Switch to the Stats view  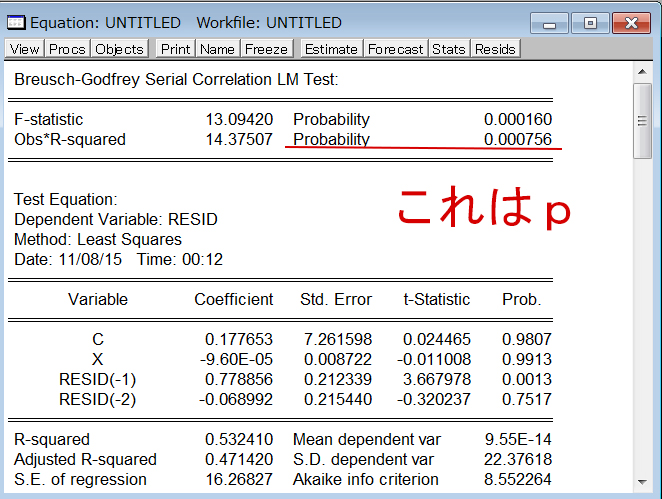pyautogui.click(x=449, y=49)
